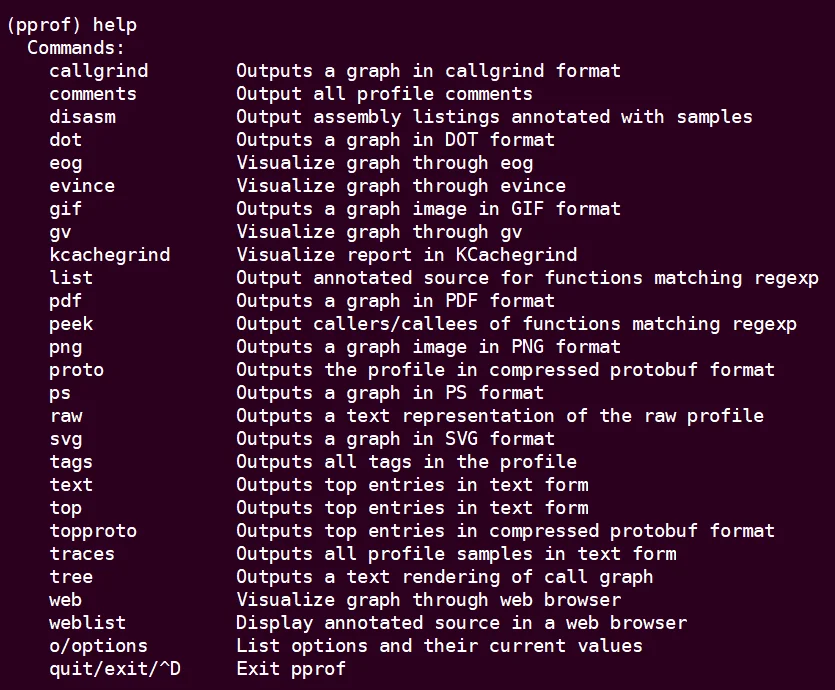This screenshot has height=690, width=835.
Task: Click the weblist command name
Action: coord(87,622)
